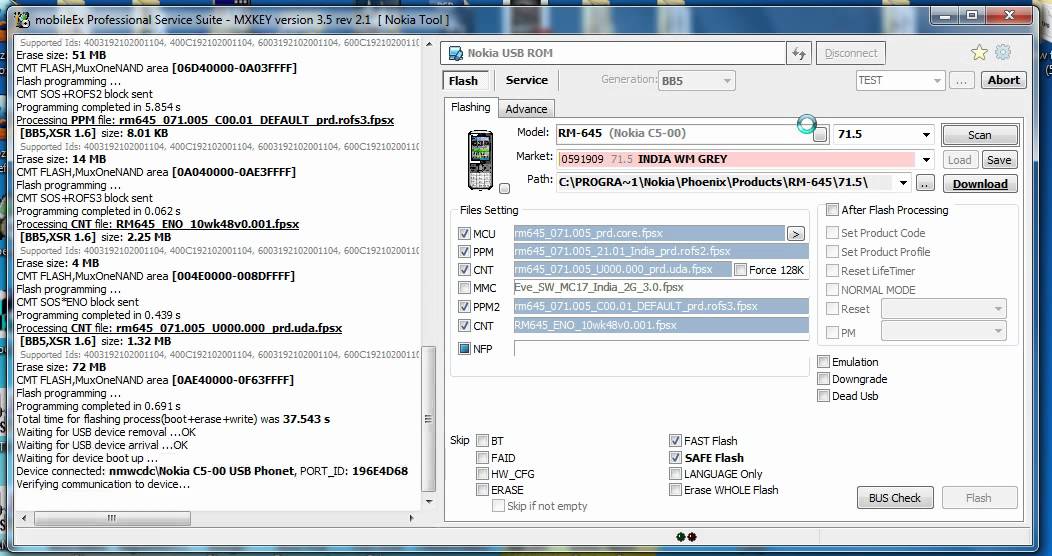Click the MCU file browse arrow button

pos(796,233)
